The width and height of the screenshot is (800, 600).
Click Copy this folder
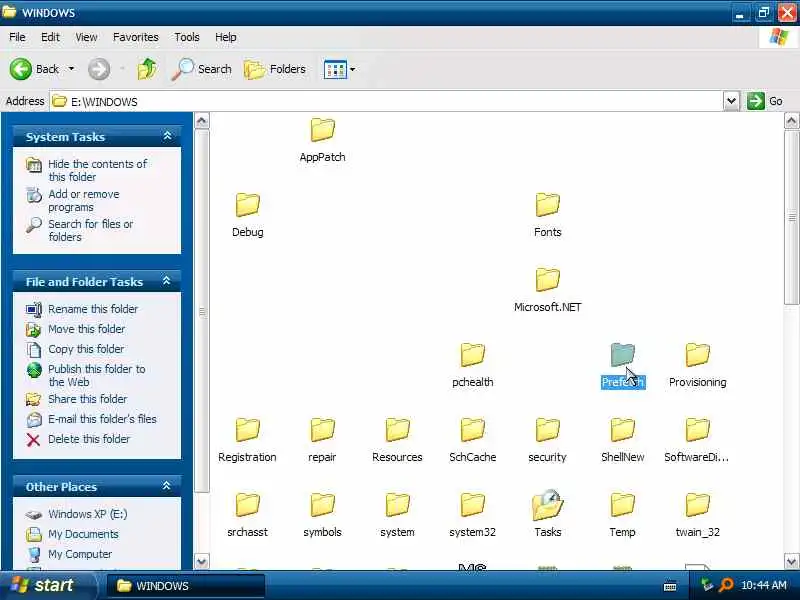[x=86, y=349]
